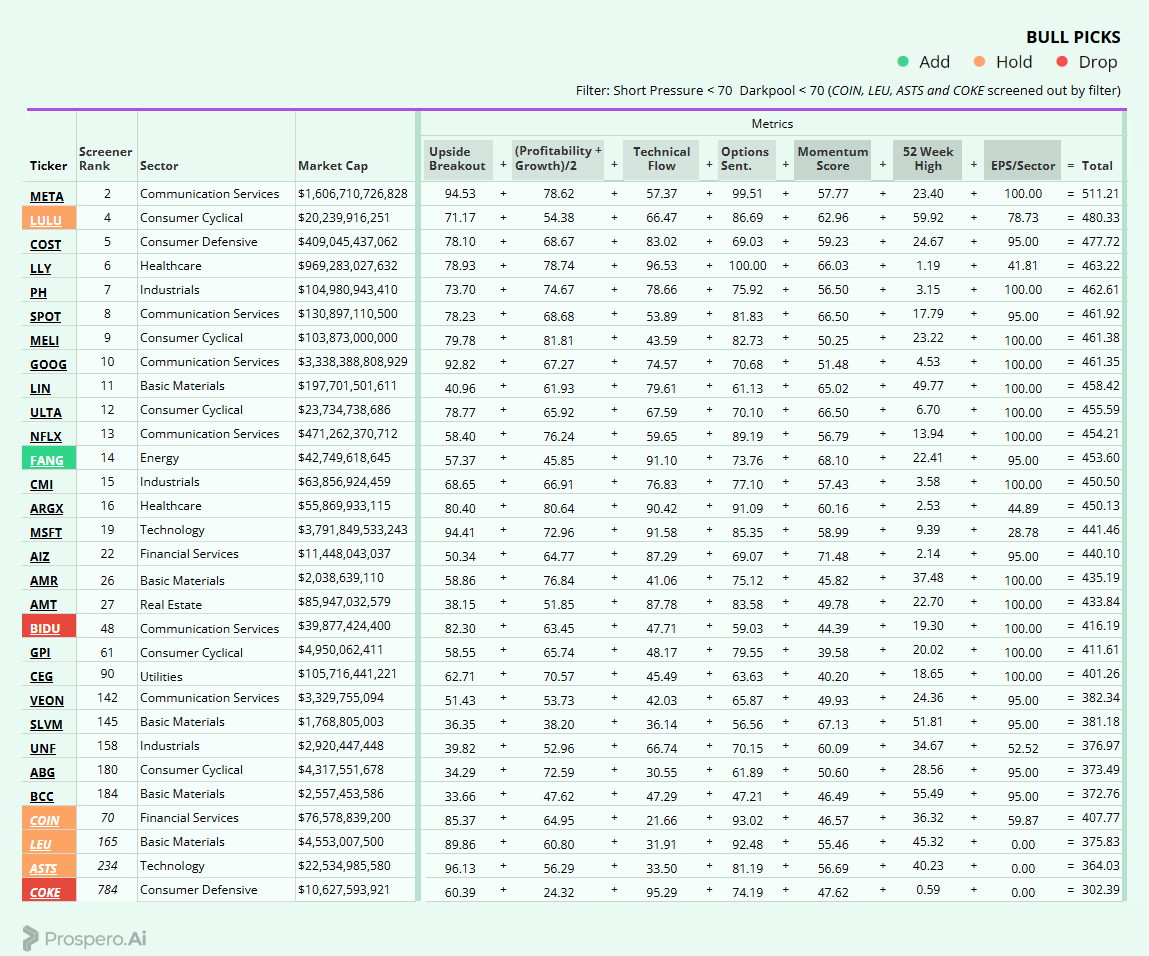The height and width of the screenshot is (956, 1149).
Task: Open the ASTS ticker link
Action: (43, 869)
